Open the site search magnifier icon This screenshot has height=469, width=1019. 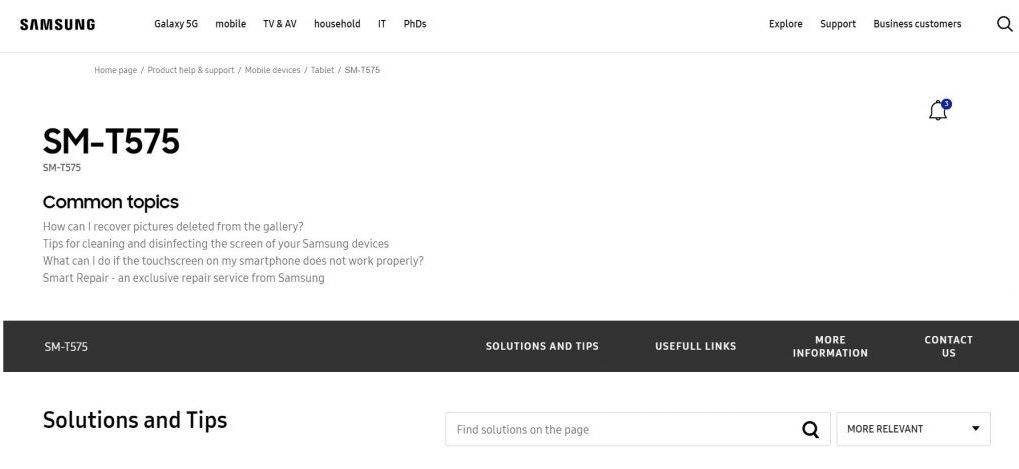[1004, 24]
